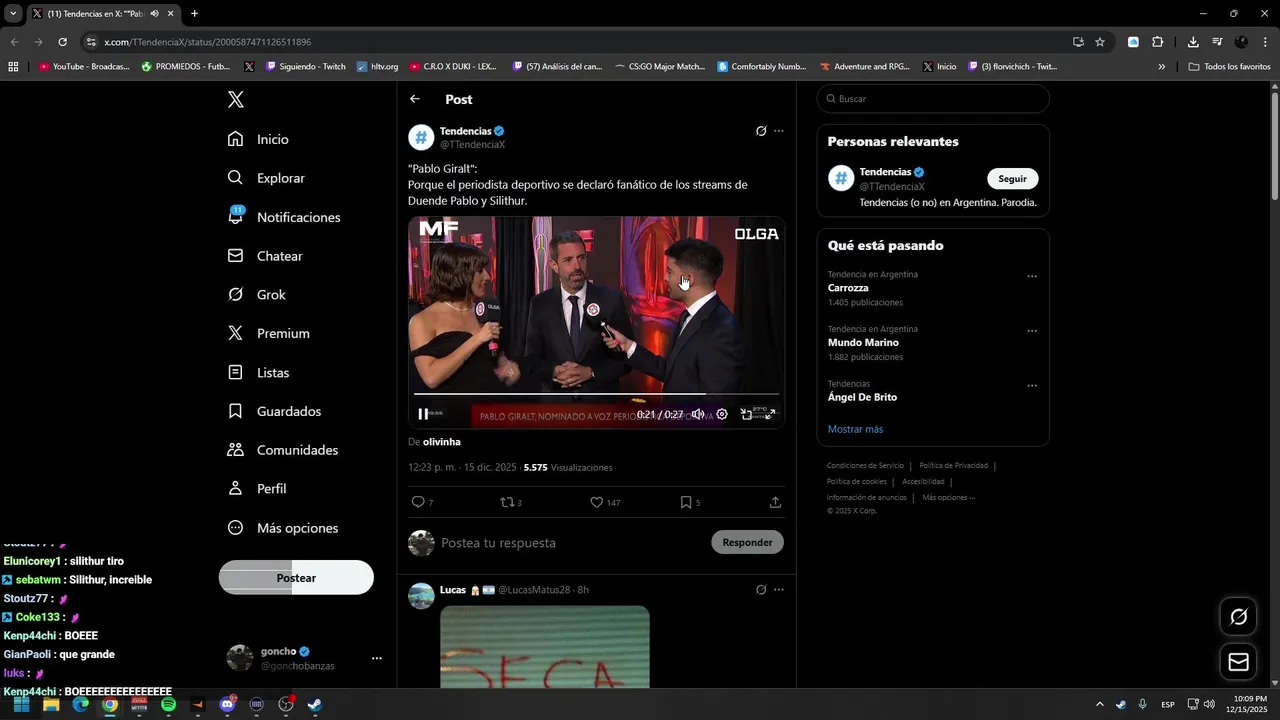Open Chatear in the sidebar

click(265, 256)
